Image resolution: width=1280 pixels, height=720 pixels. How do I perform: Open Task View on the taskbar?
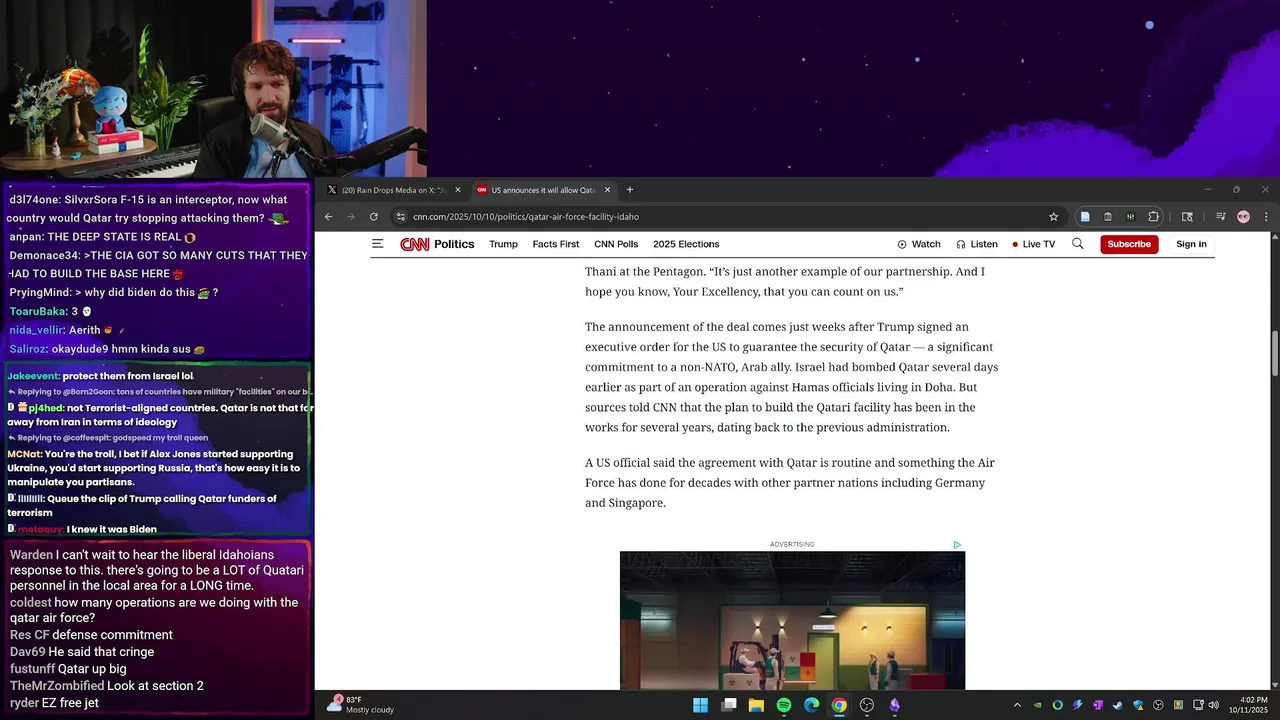click(x=729, y=705)
